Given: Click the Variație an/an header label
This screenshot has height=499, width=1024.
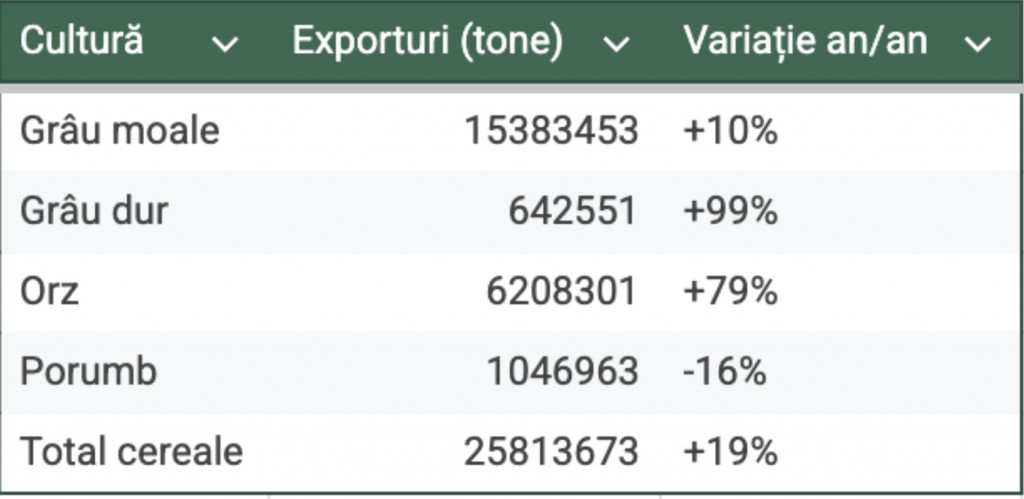Looking at the screenshot, I should 805,42.
